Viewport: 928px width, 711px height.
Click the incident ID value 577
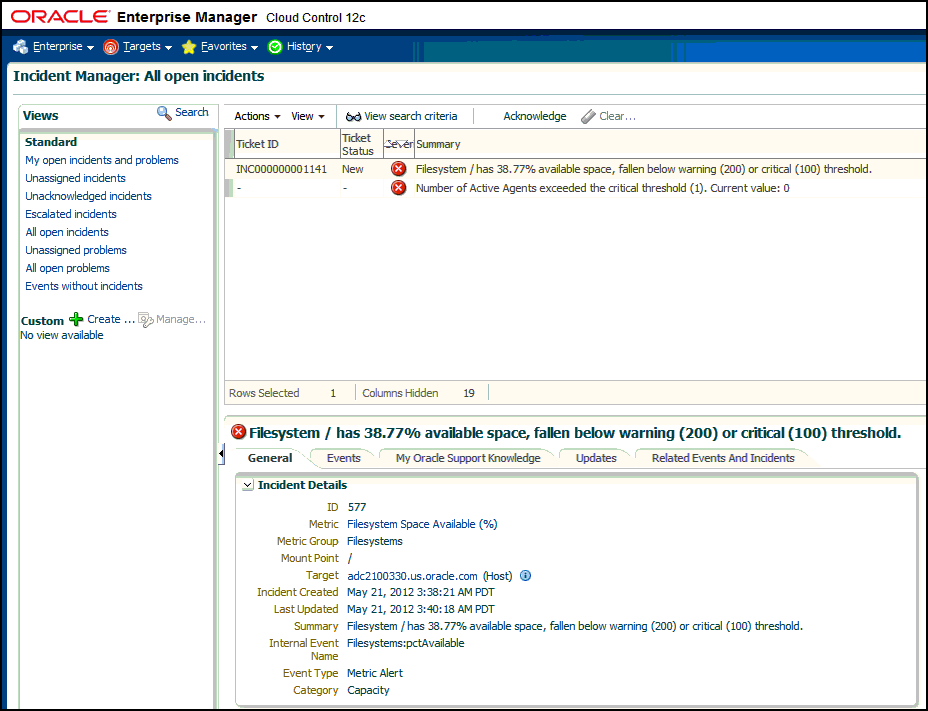(x=357, y=507)
